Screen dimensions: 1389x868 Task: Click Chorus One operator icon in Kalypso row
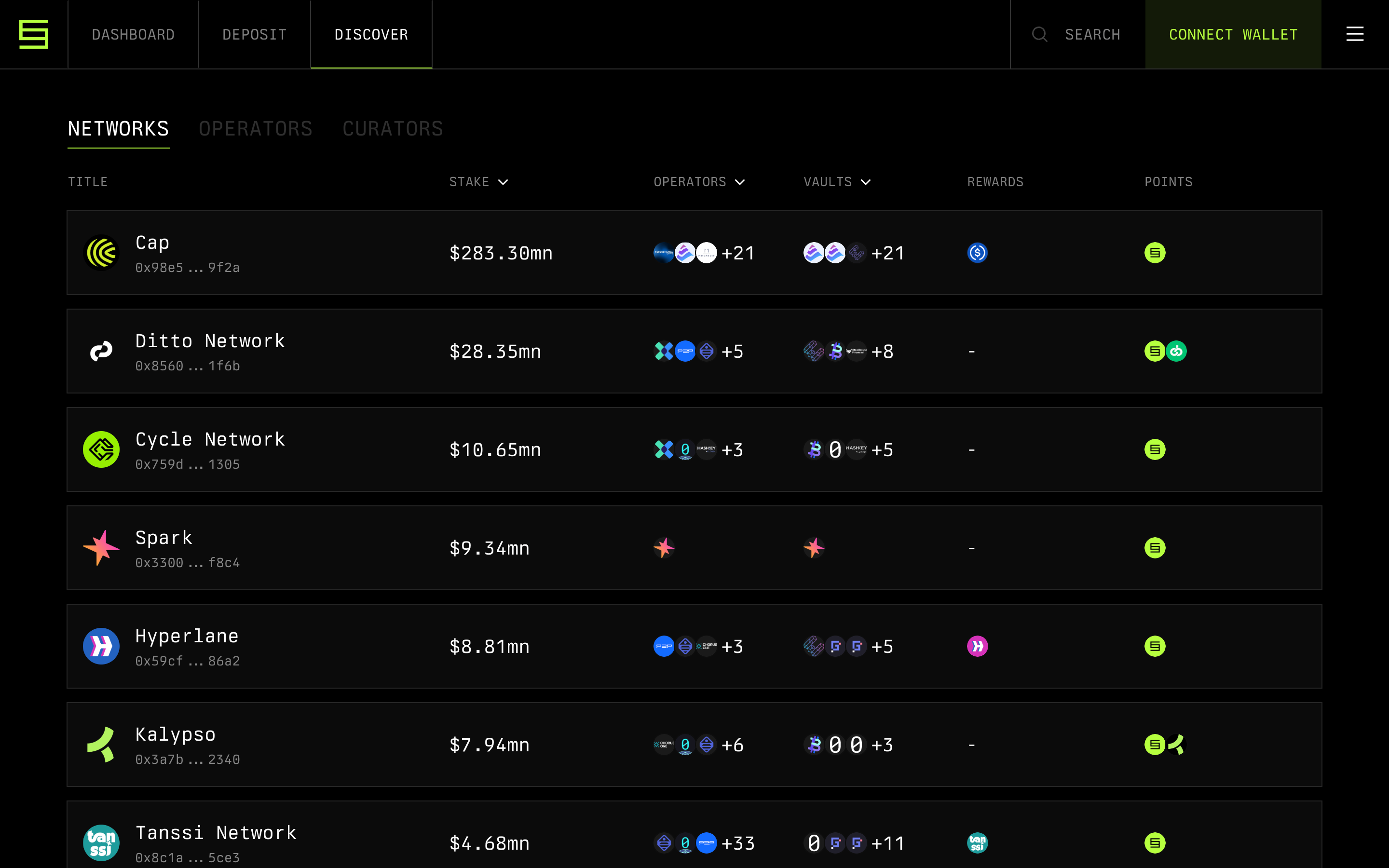664,745
